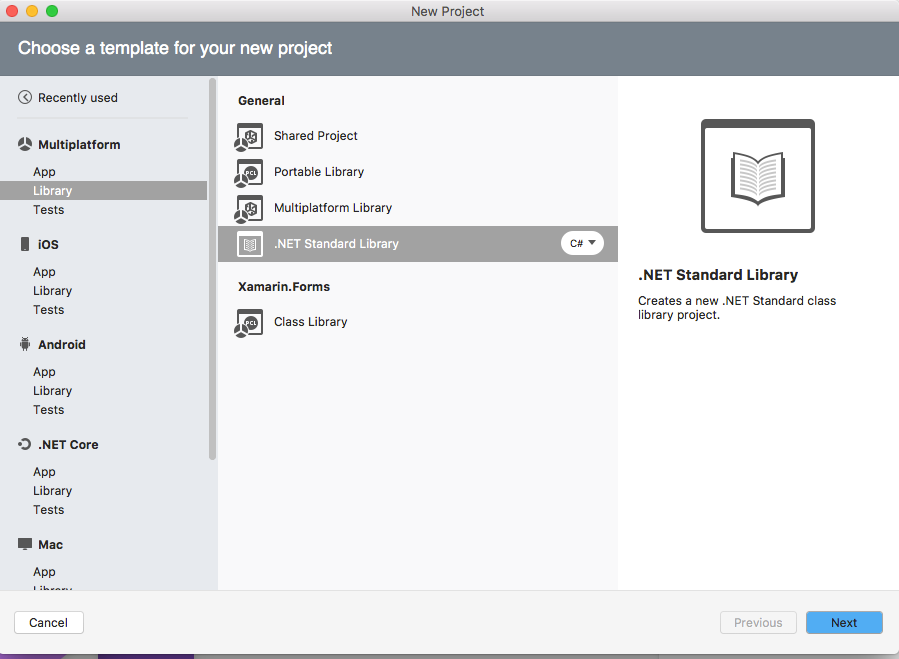899x659 pixels.
Task: Select Library under .NET Core
Action: point(53,491)
